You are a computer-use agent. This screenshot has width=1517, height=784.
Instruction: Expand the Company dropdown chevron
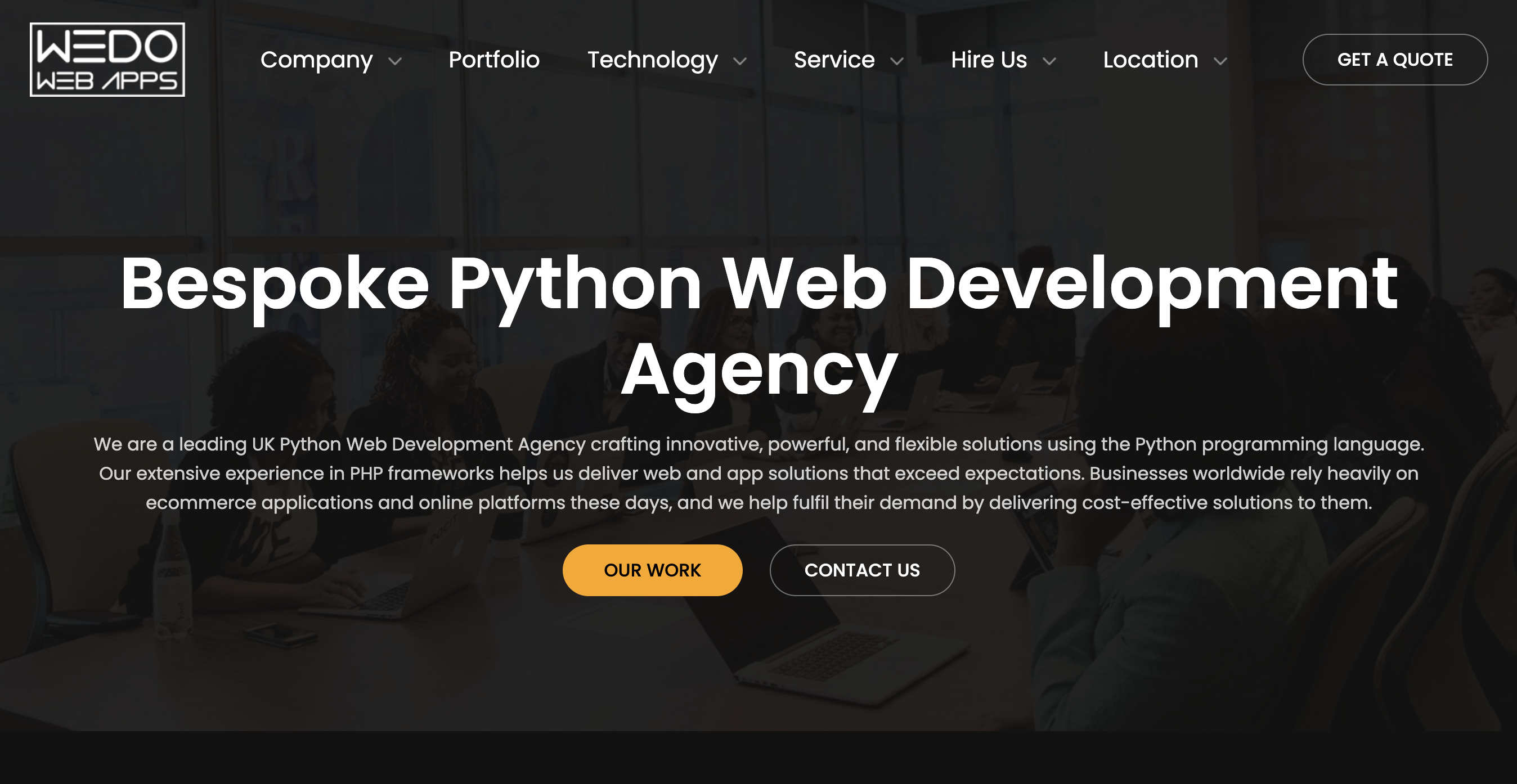(395, 61)
